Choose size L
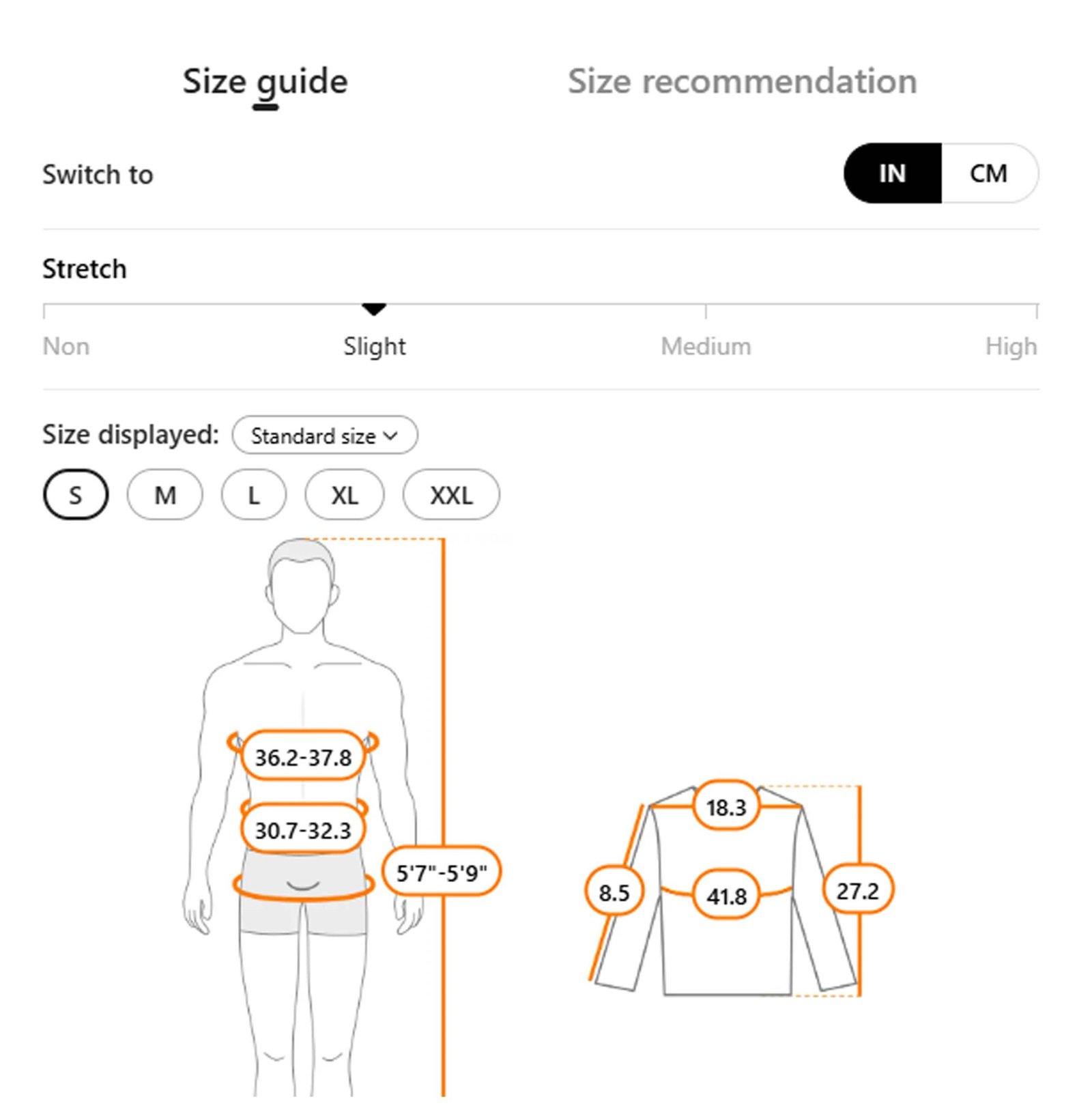The width and height of the screenshot is (1092, 1110). tap(253, 495)
